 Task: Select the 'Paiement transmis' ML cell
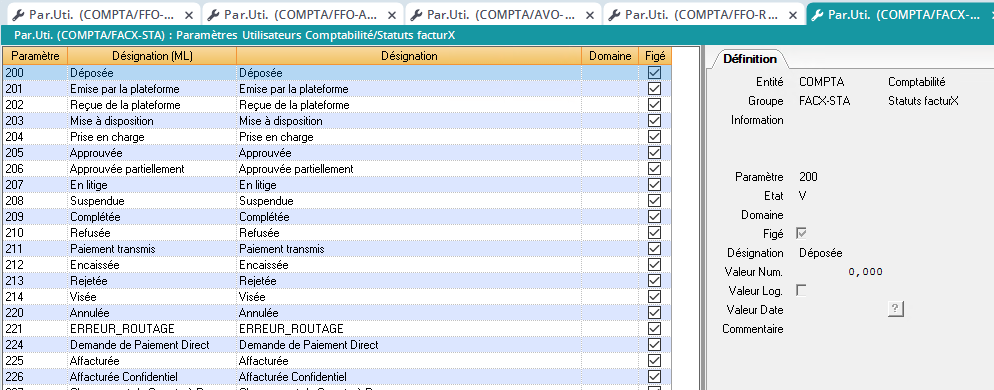tap(152, 249)
